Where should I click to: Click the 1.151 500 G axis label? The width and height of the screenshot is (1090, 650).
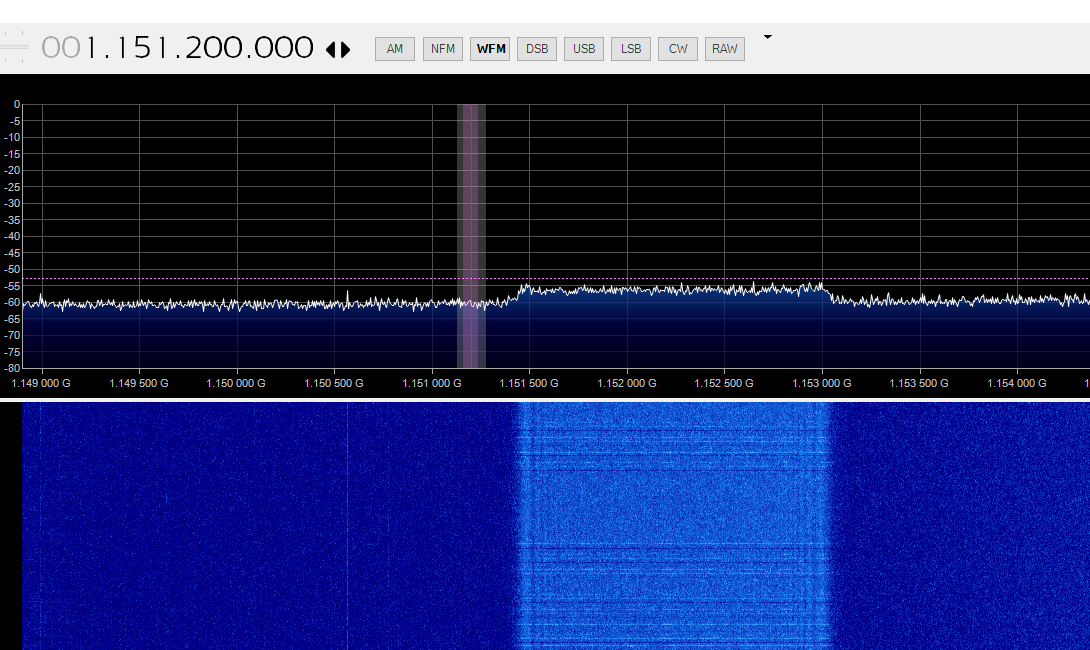529,383
